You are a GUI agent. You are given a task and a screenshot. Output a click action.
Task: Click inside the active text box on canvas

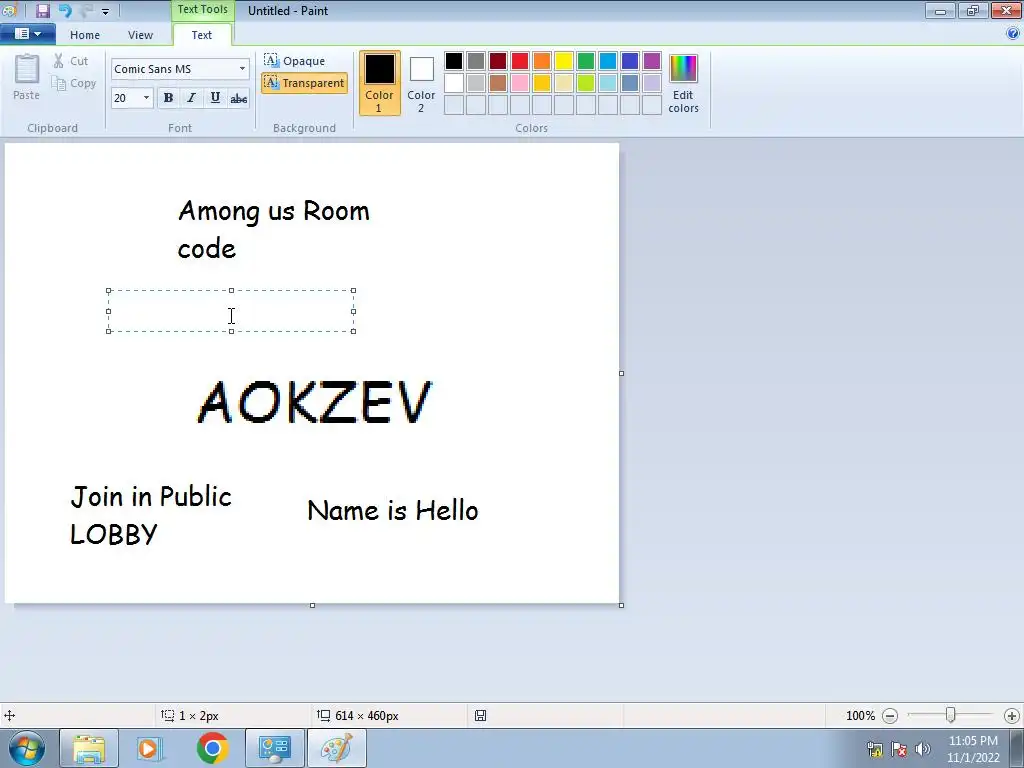(231, 311)
